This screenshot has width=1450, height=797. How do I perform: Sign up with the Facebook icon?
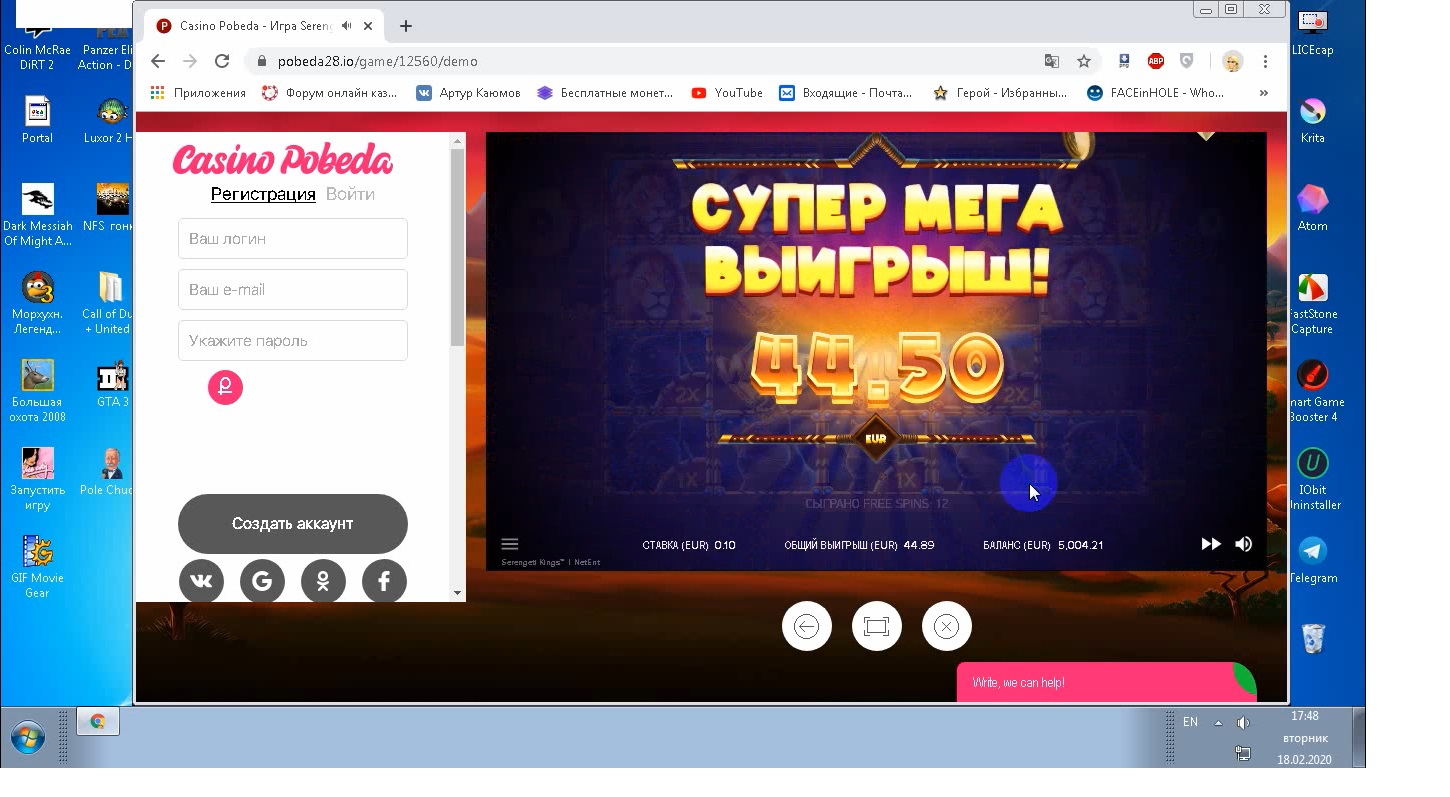click(384, 581)
